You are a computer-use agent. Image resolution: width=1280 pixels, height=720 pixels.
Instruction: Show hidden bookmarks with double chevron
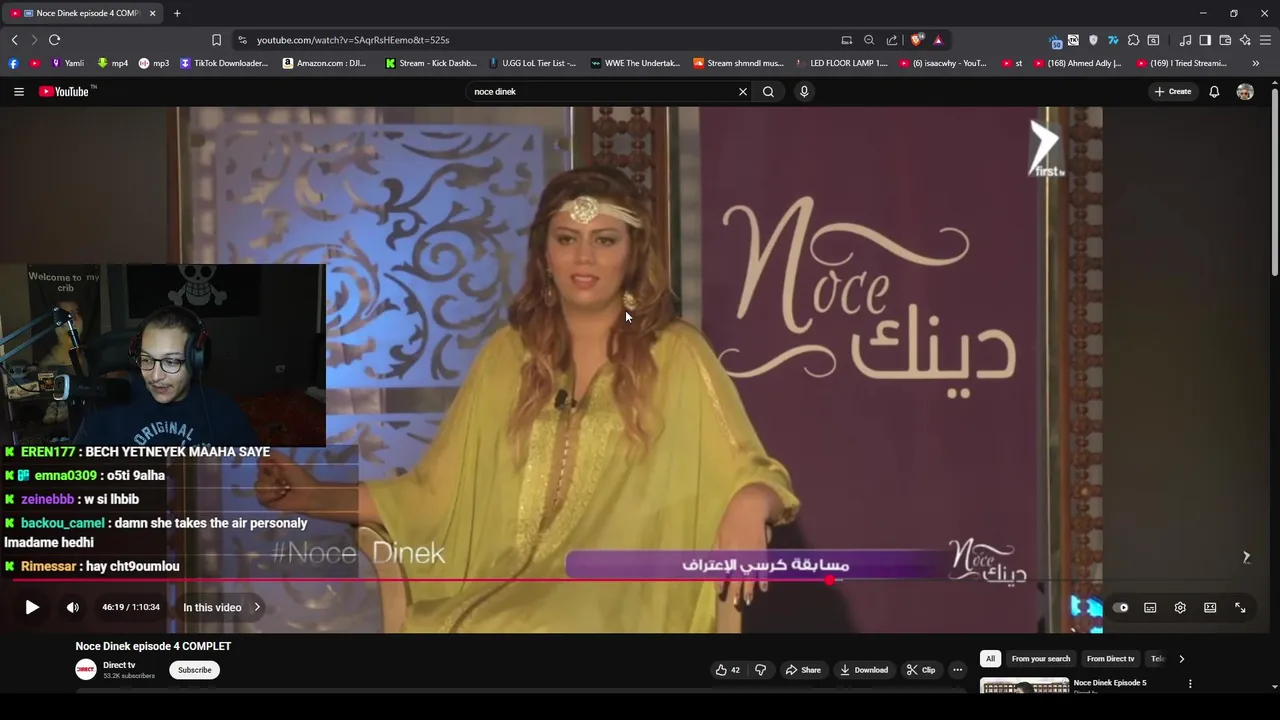(x=1255, y=63)
